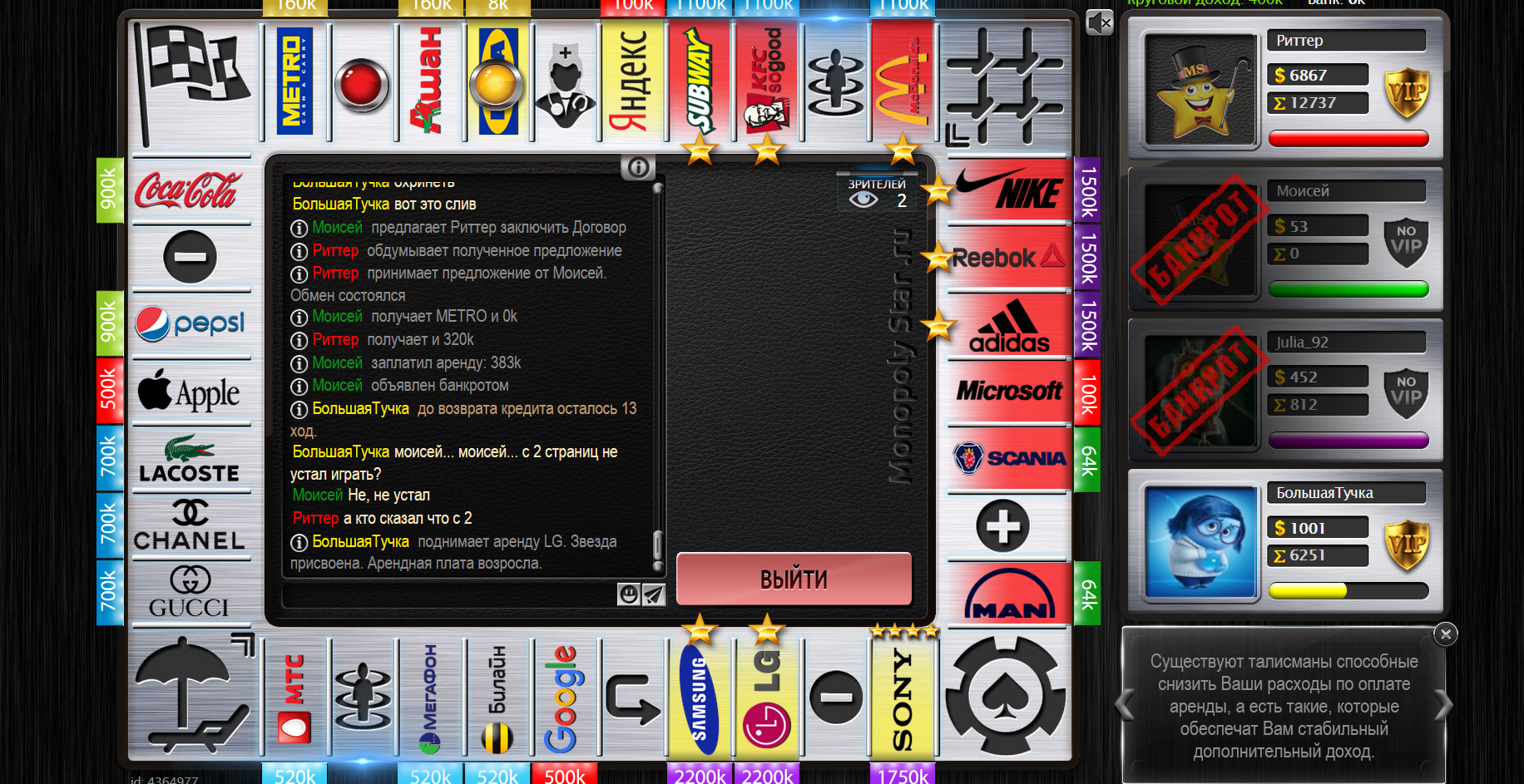Close the talisman tip panel
The height and width of the screenshot is (784, 1524).
coord(1446,634)
